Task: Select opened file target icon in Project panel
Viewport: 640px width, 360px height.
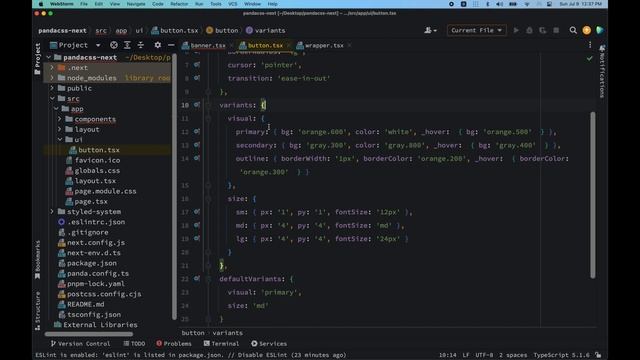Action: 114,45
